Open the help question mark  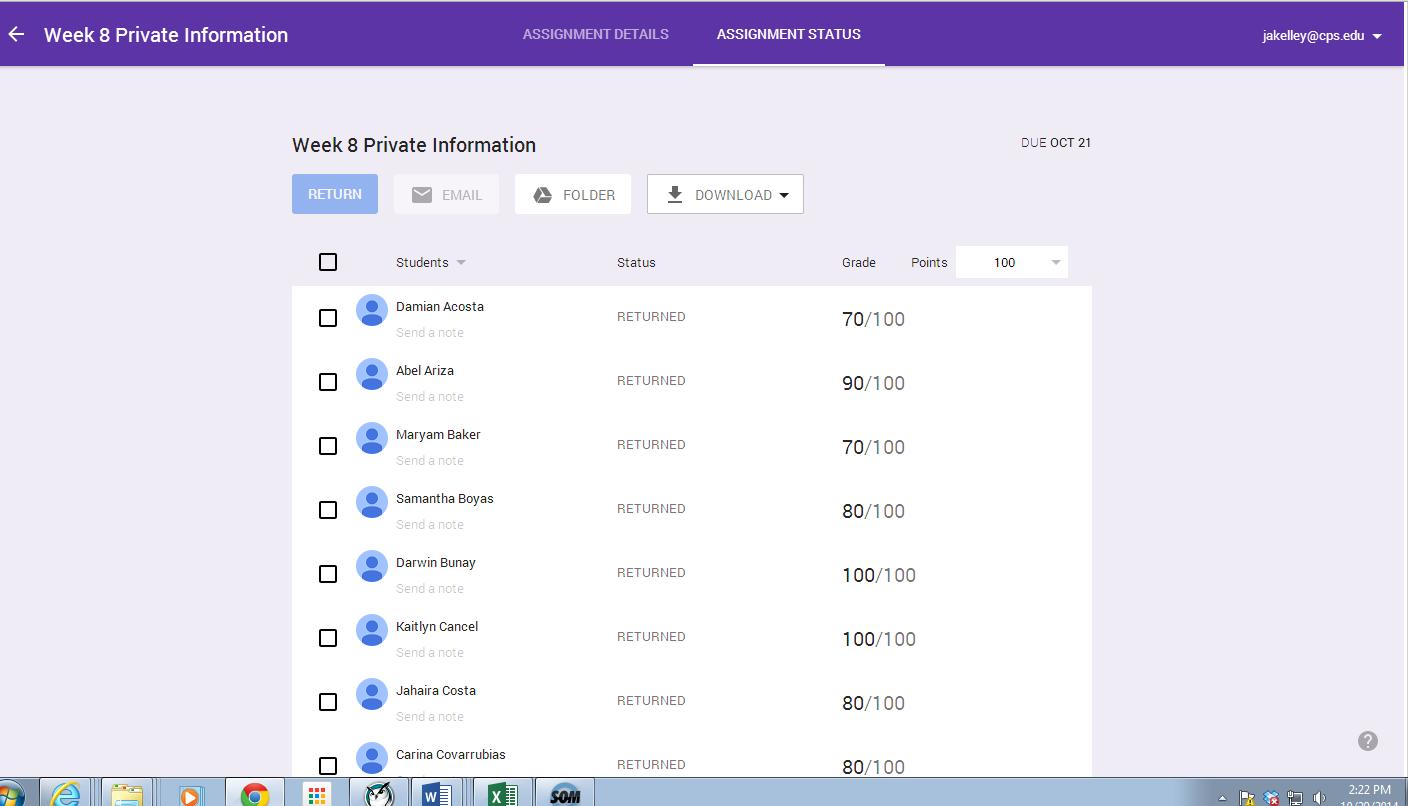coord(1367,740)
